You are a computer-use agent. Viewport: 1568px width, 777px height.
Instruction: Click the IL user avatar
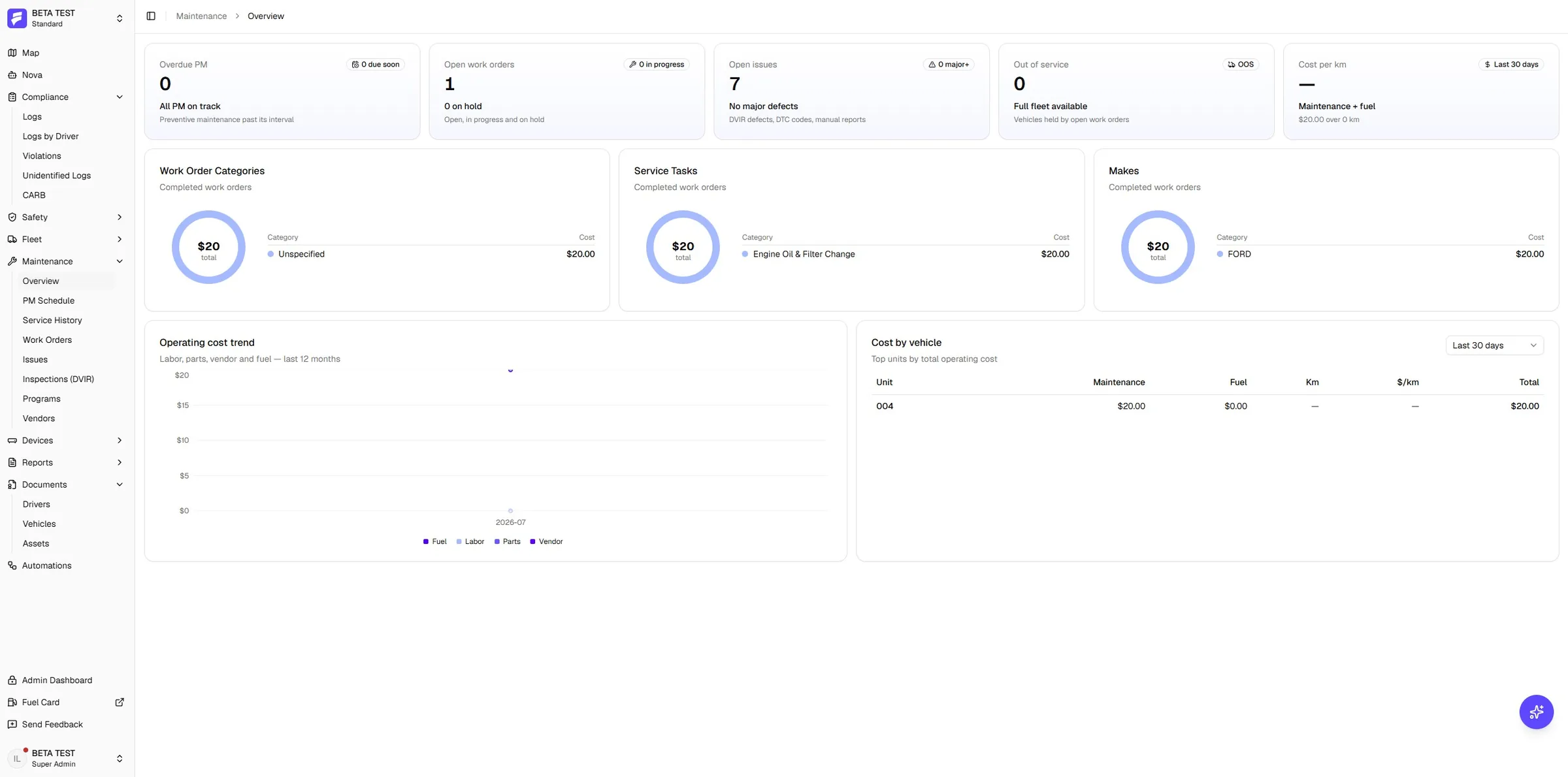tap(17, 759)
